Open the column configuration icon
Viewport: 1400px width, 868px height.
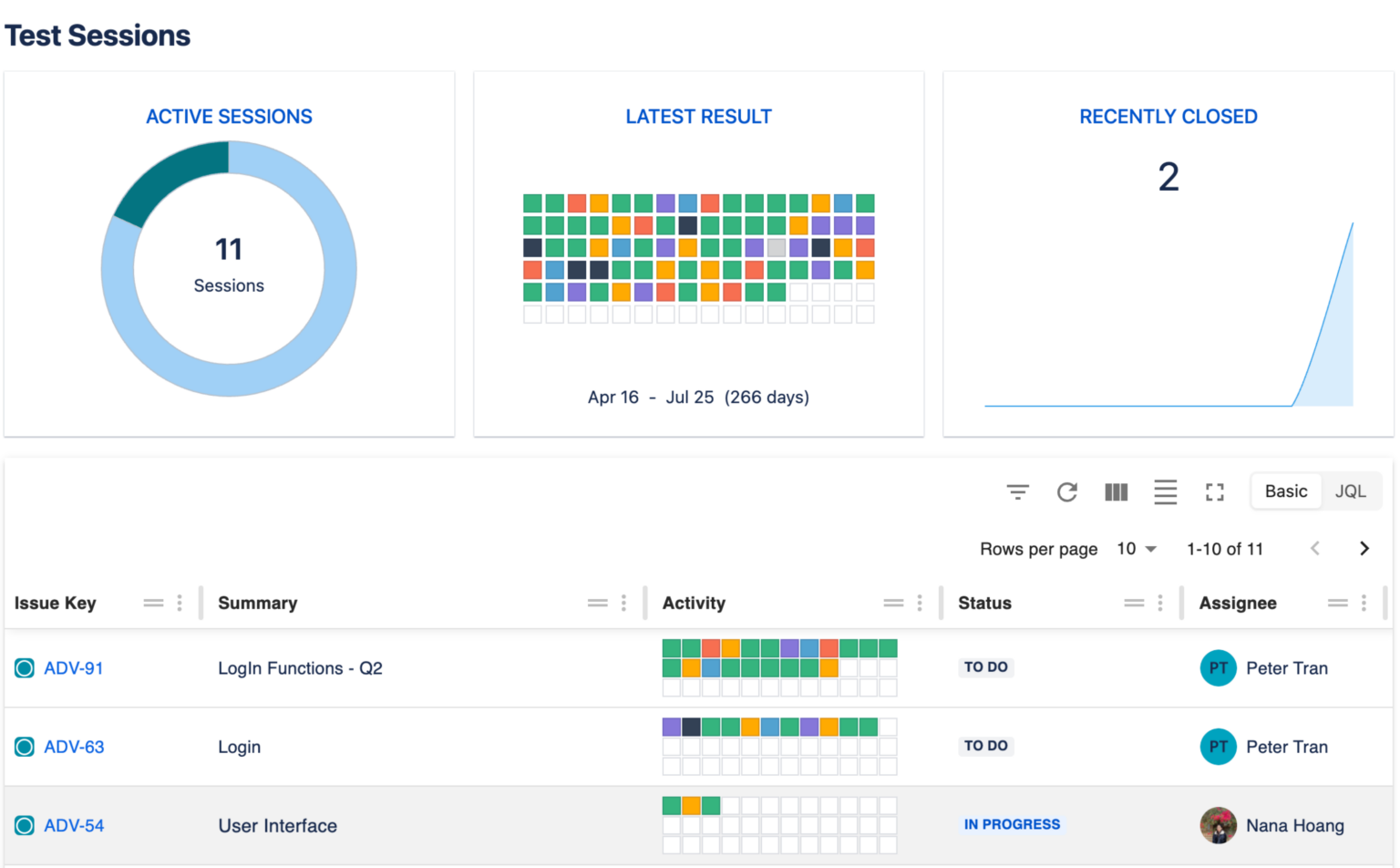click(1117, 492)
